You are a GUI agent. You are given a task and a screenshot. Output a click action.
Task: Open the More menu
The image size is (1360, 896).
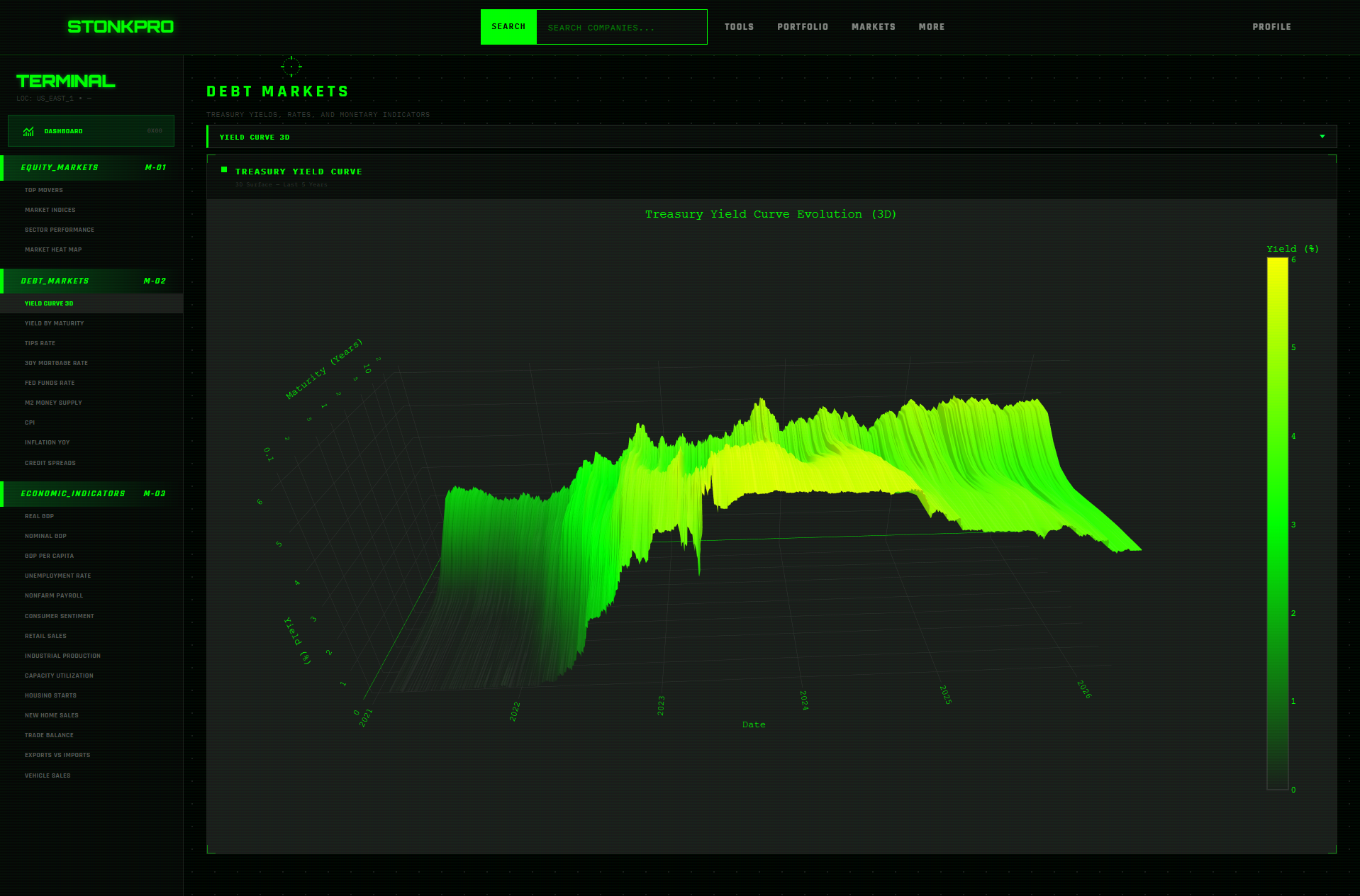click(931, 27)
